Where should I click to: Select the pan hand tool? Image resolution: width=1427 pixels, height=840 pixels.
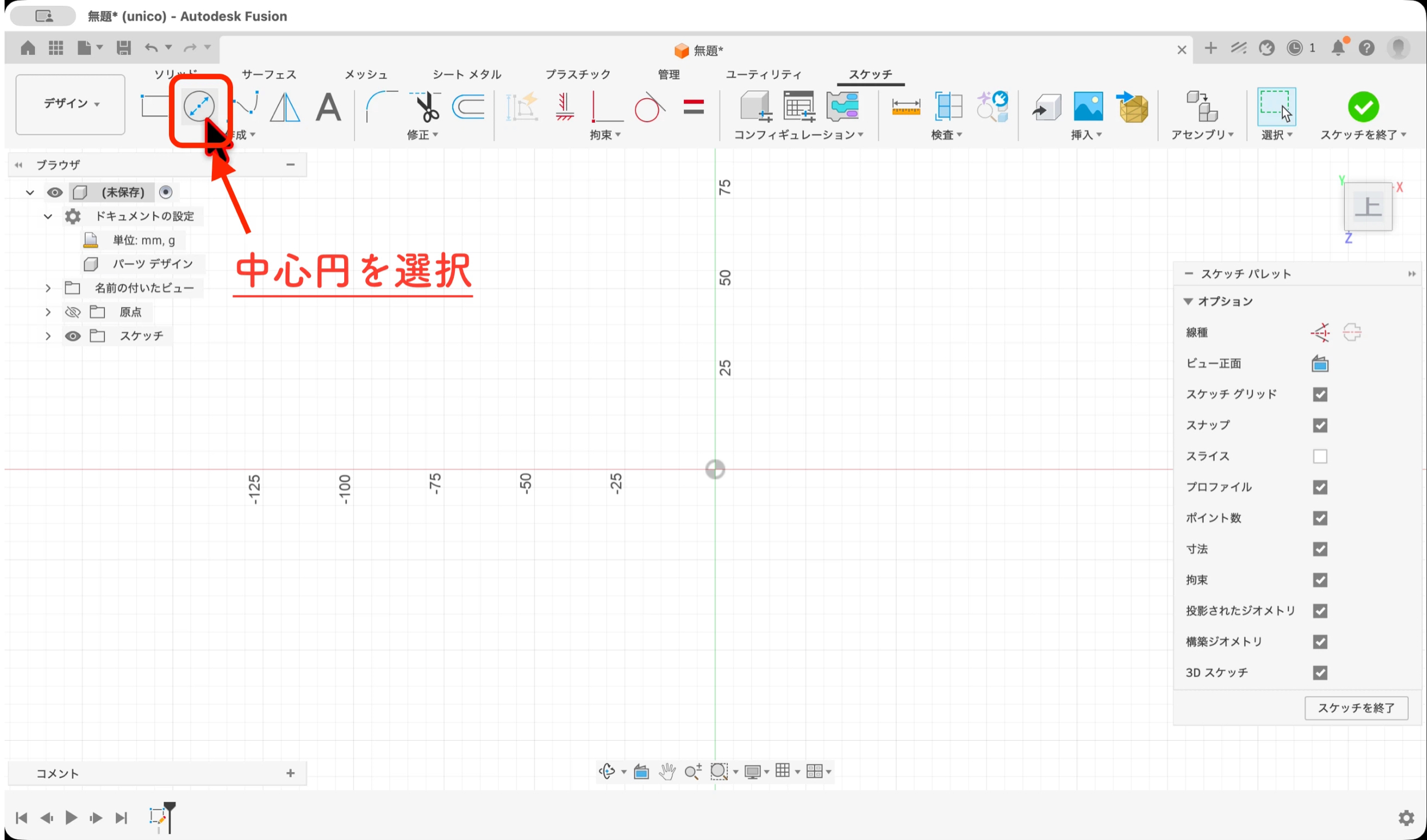click(667, 772)
